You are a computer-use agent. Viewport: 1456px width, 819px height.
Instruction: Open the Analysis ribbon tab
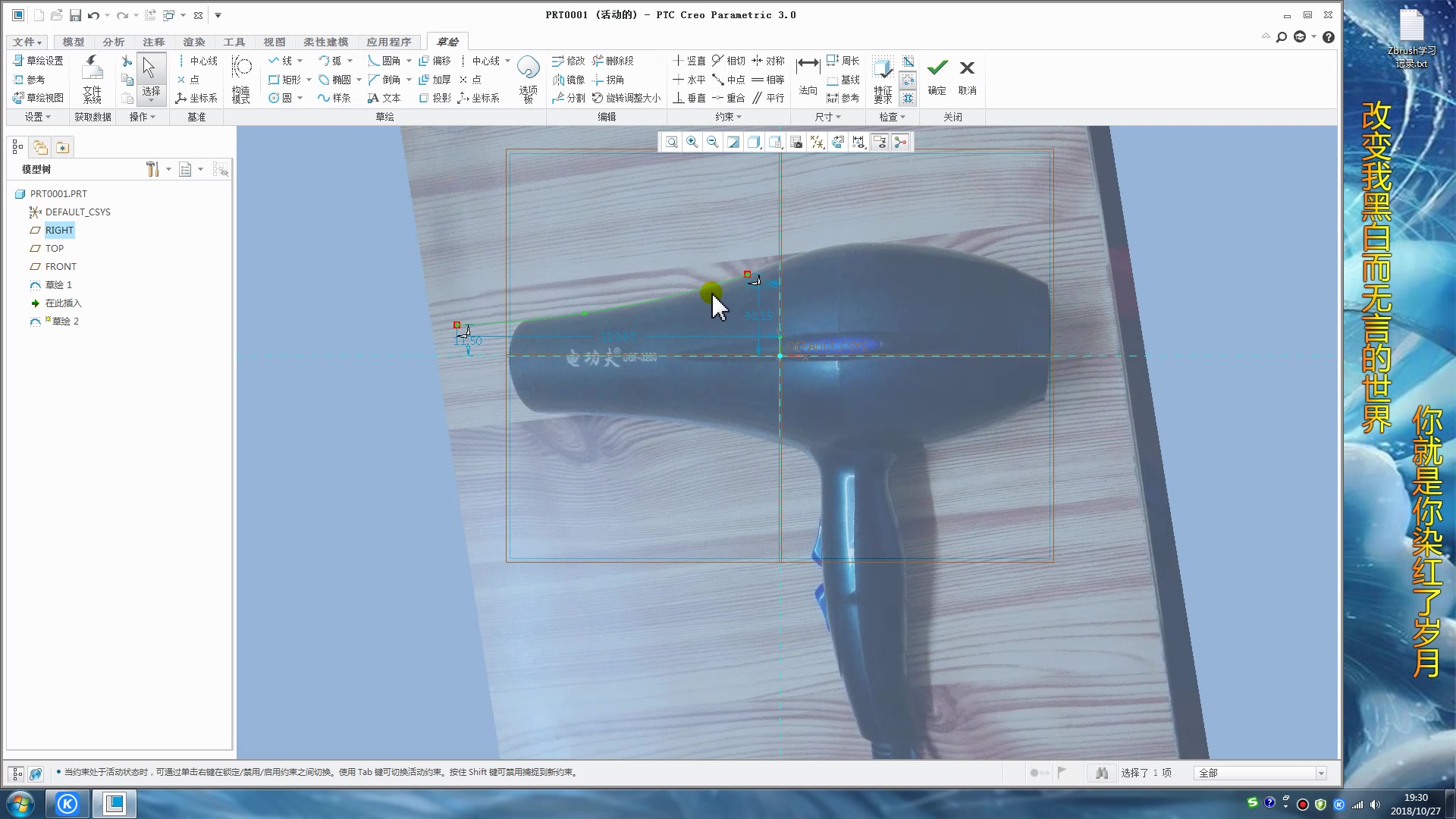coord(113,42)
